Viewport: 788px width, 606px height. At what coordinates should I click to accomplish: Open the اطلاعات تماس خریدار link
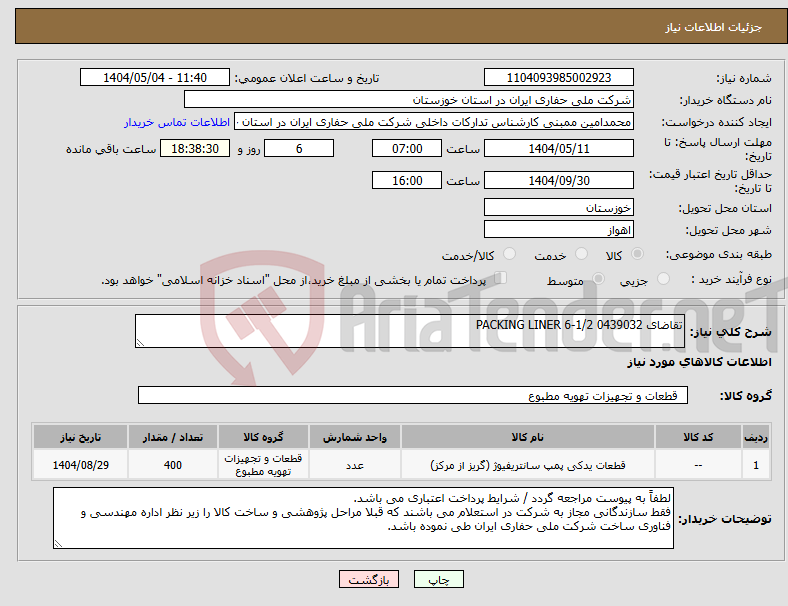[x=177, y=122]
